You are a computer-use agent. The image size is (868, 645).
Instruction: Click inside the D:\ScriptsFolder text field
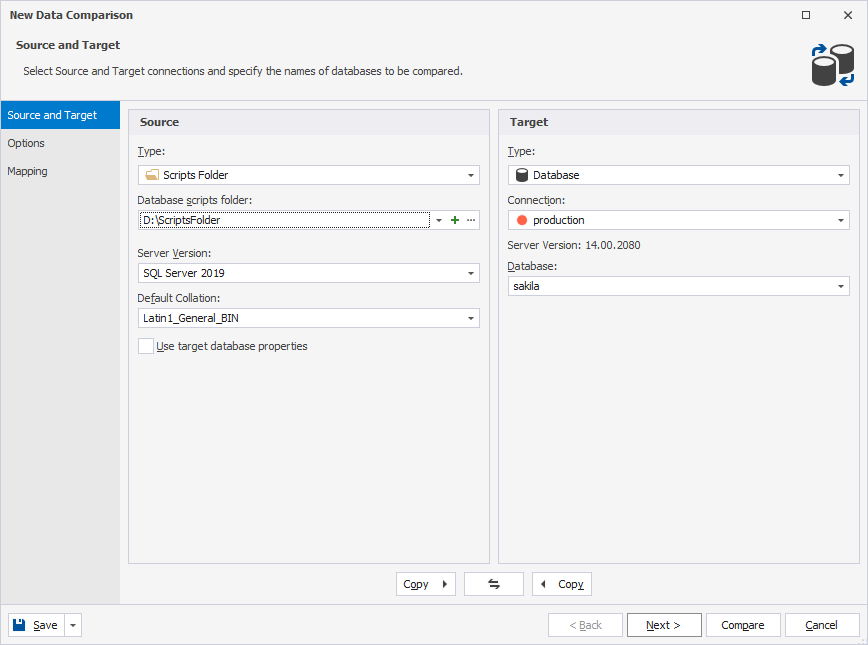tap(280, 219)
